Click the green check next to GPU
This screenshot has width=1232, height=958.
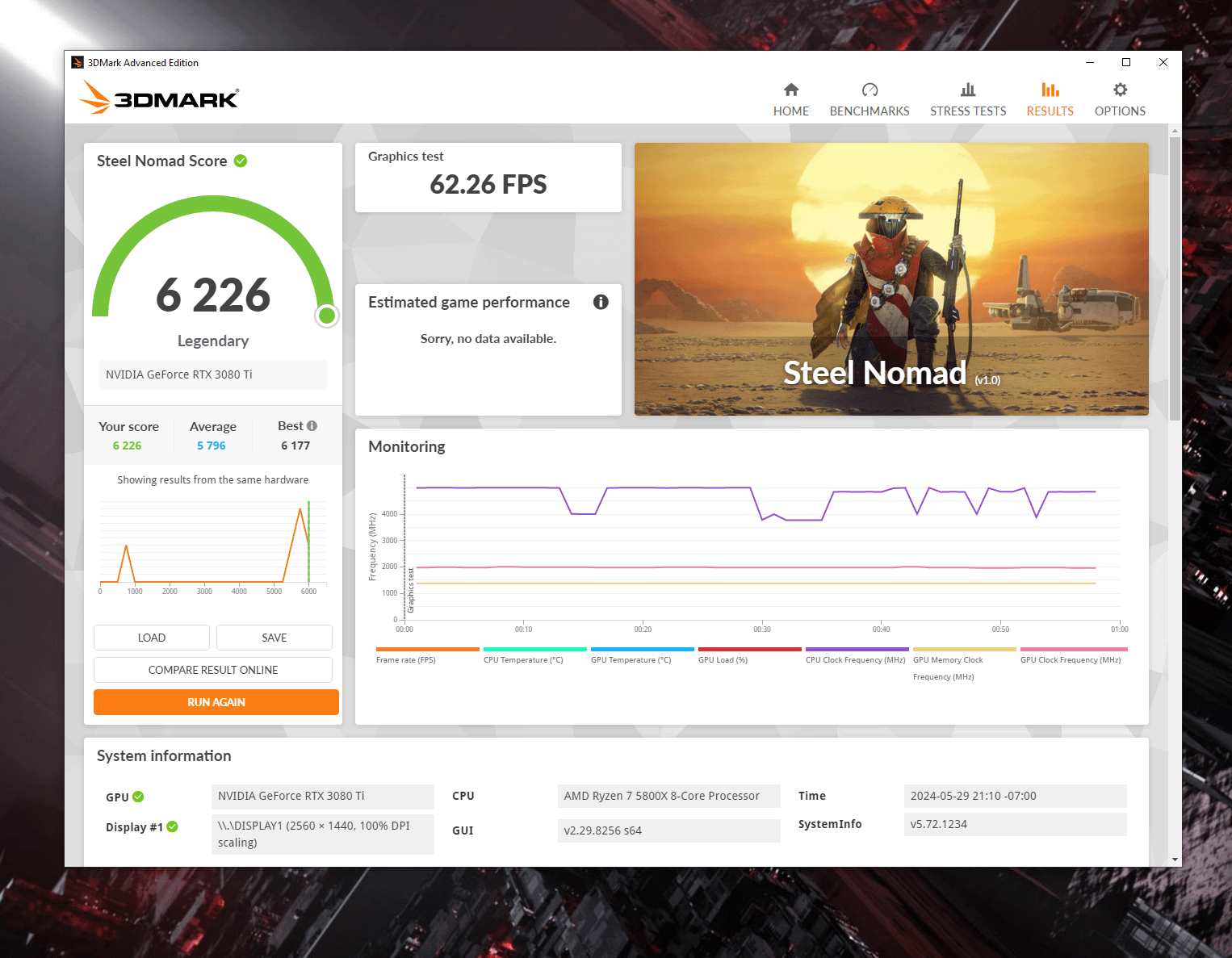[138, 797]
